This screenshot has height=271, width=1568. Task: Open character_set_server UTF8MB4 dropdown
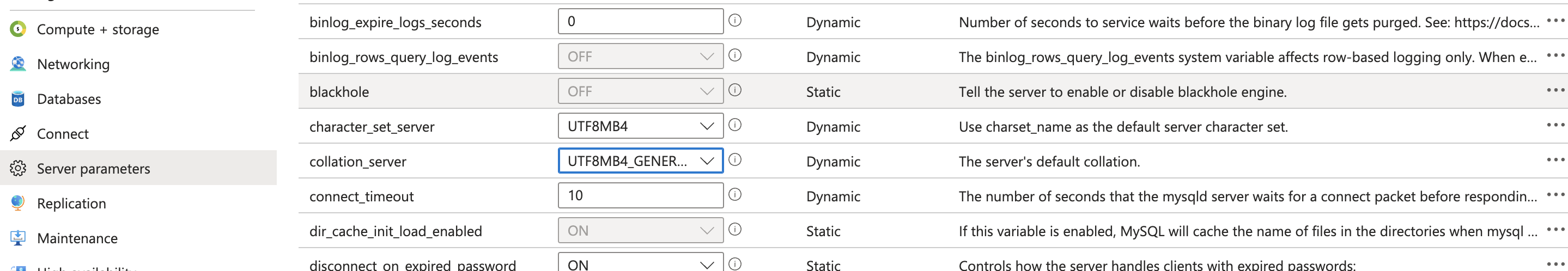[640, 126]
